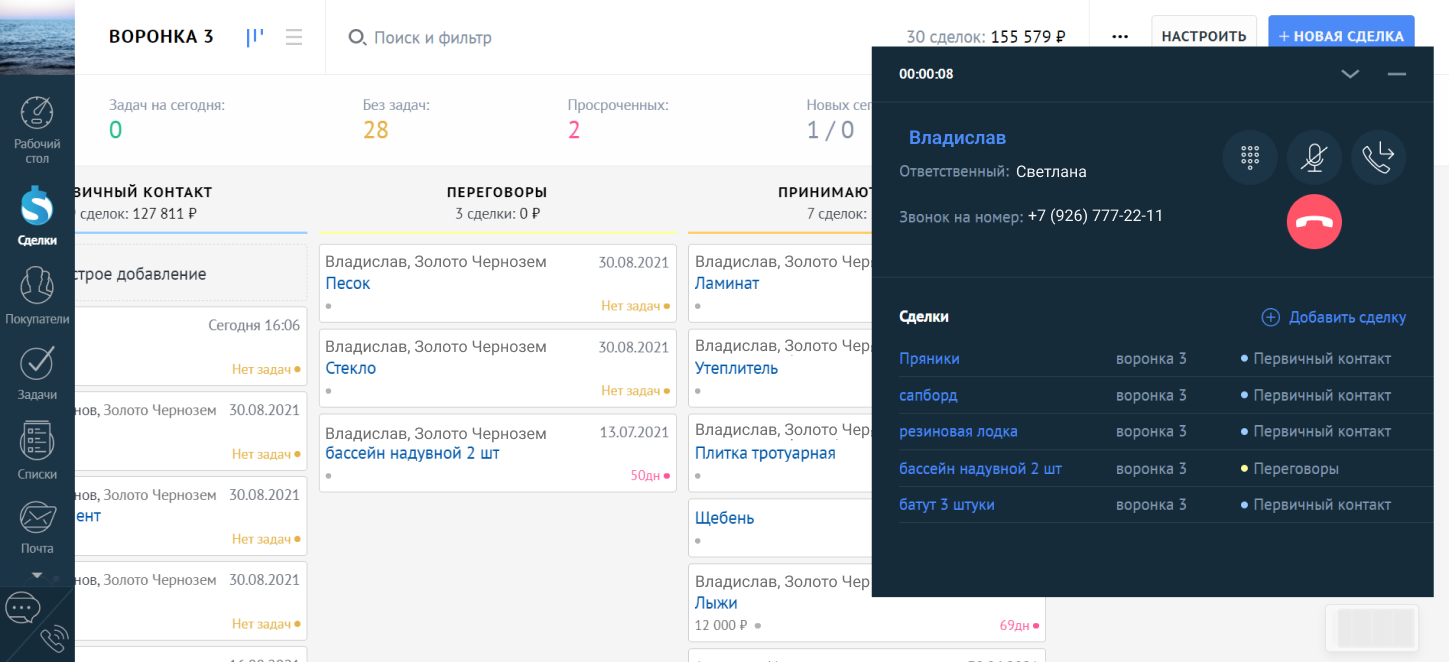Image resolution: width=1449 pixels, height=662 pixels.
Task: Switch to list view of deals
Action: point(294,37)
